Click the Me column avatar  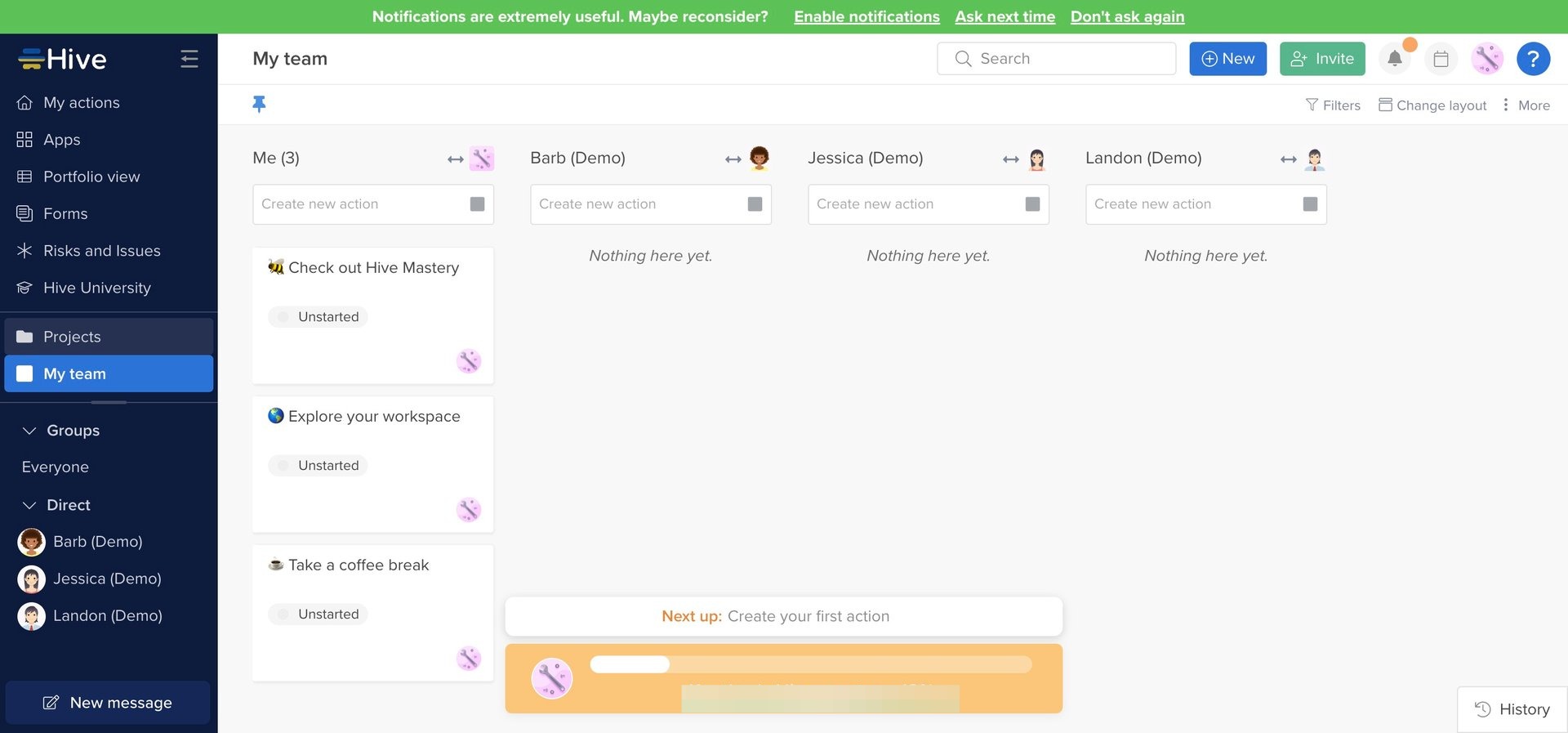482,159
